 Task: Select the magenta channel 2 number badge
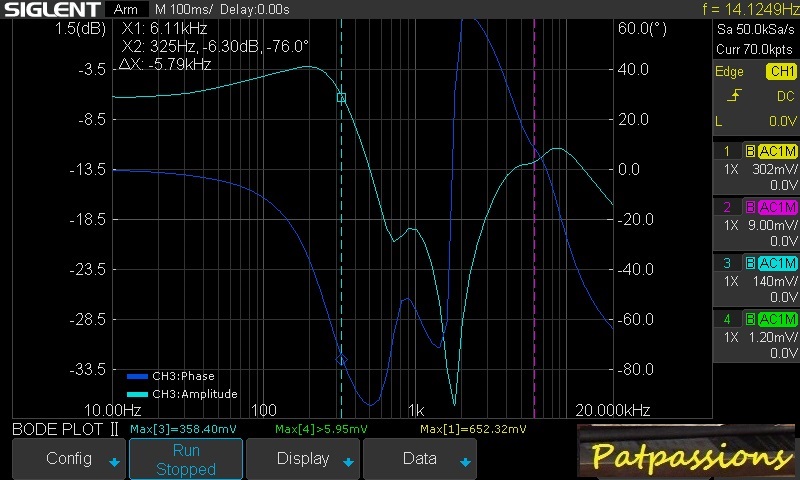tap(728, 207)
